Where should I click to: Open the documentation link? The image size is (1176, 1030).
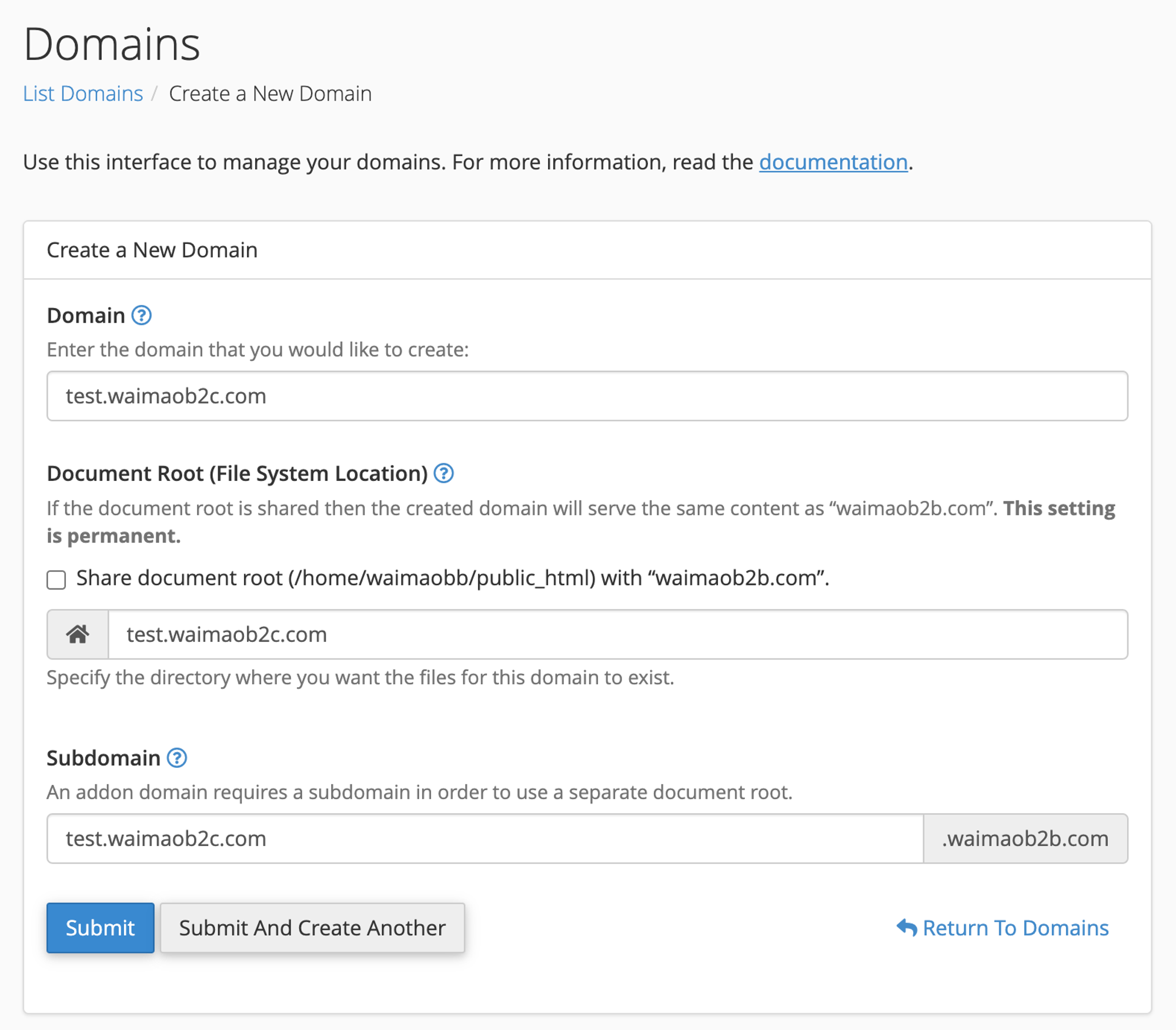coord(833,162)
